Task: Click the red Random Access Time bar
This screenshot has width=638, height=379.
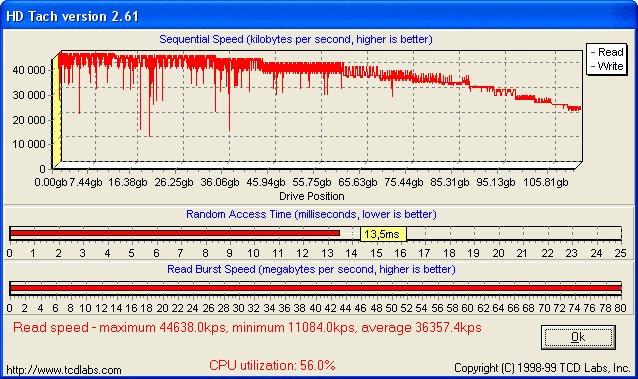Action: pos(175,233)
